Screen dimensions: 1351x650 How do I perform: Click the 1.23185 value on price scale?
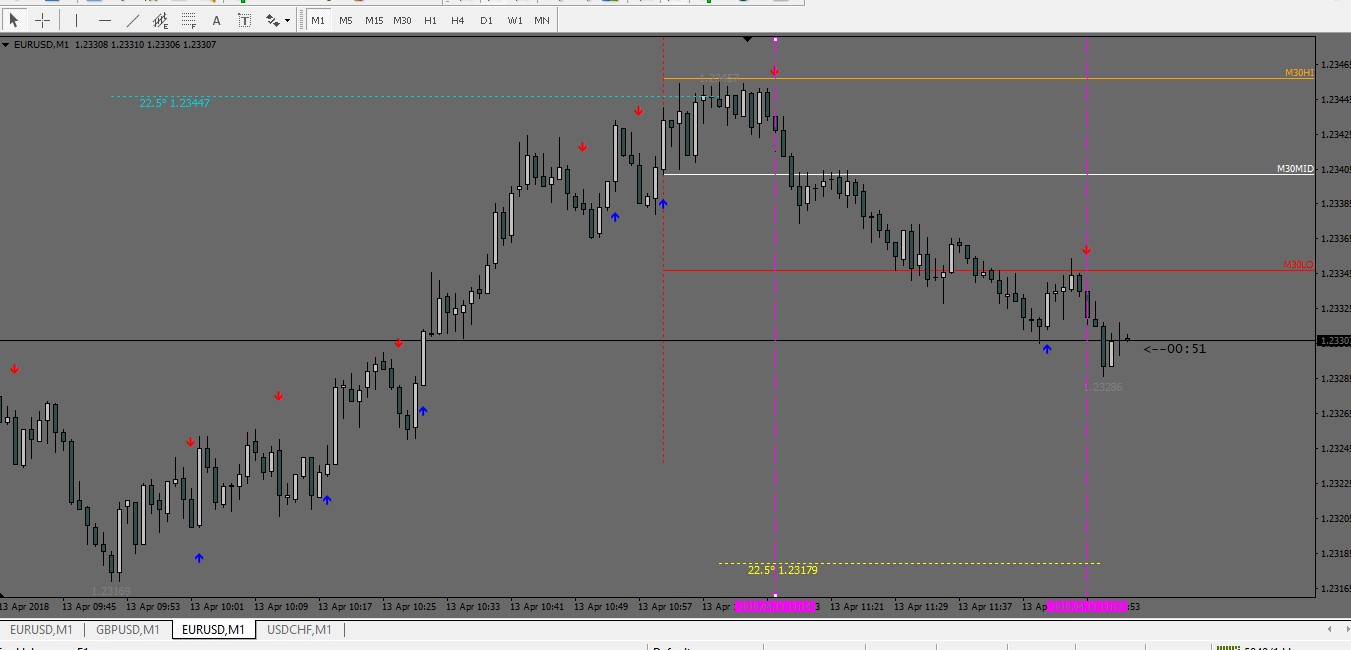[x=1336, y=554]
